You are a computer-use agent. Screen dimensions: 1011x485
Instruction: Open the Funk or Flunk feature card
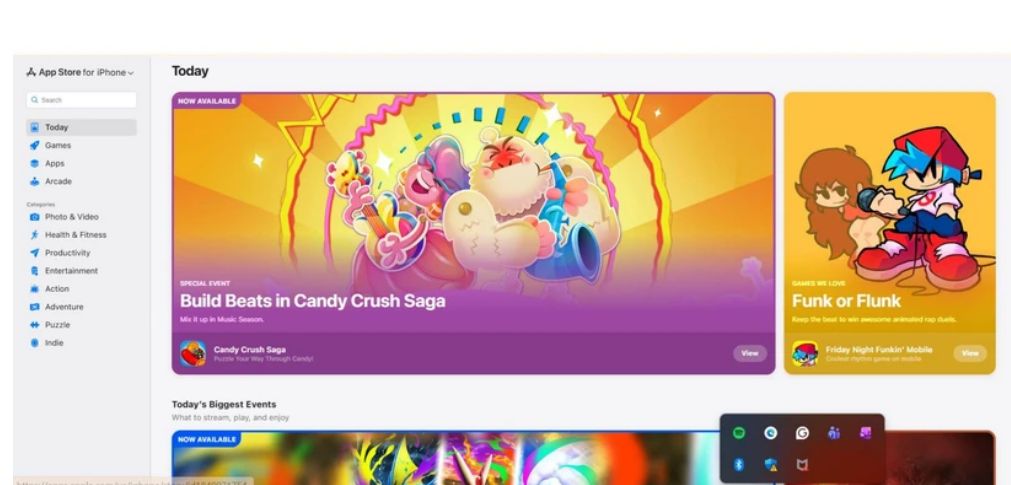pos(890,233)
